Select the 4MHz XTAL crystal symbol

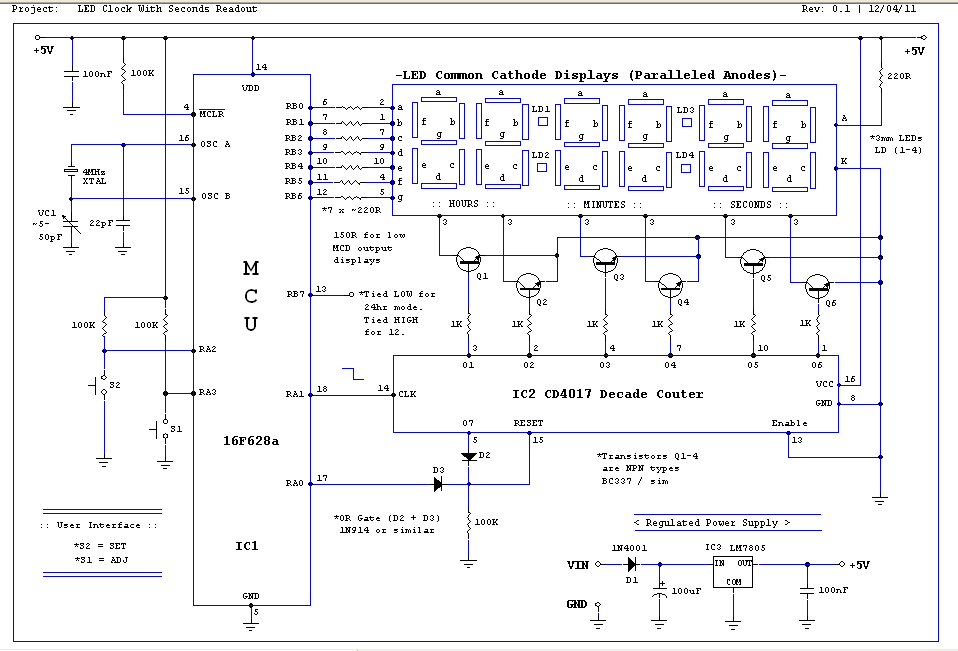[71, 172]
